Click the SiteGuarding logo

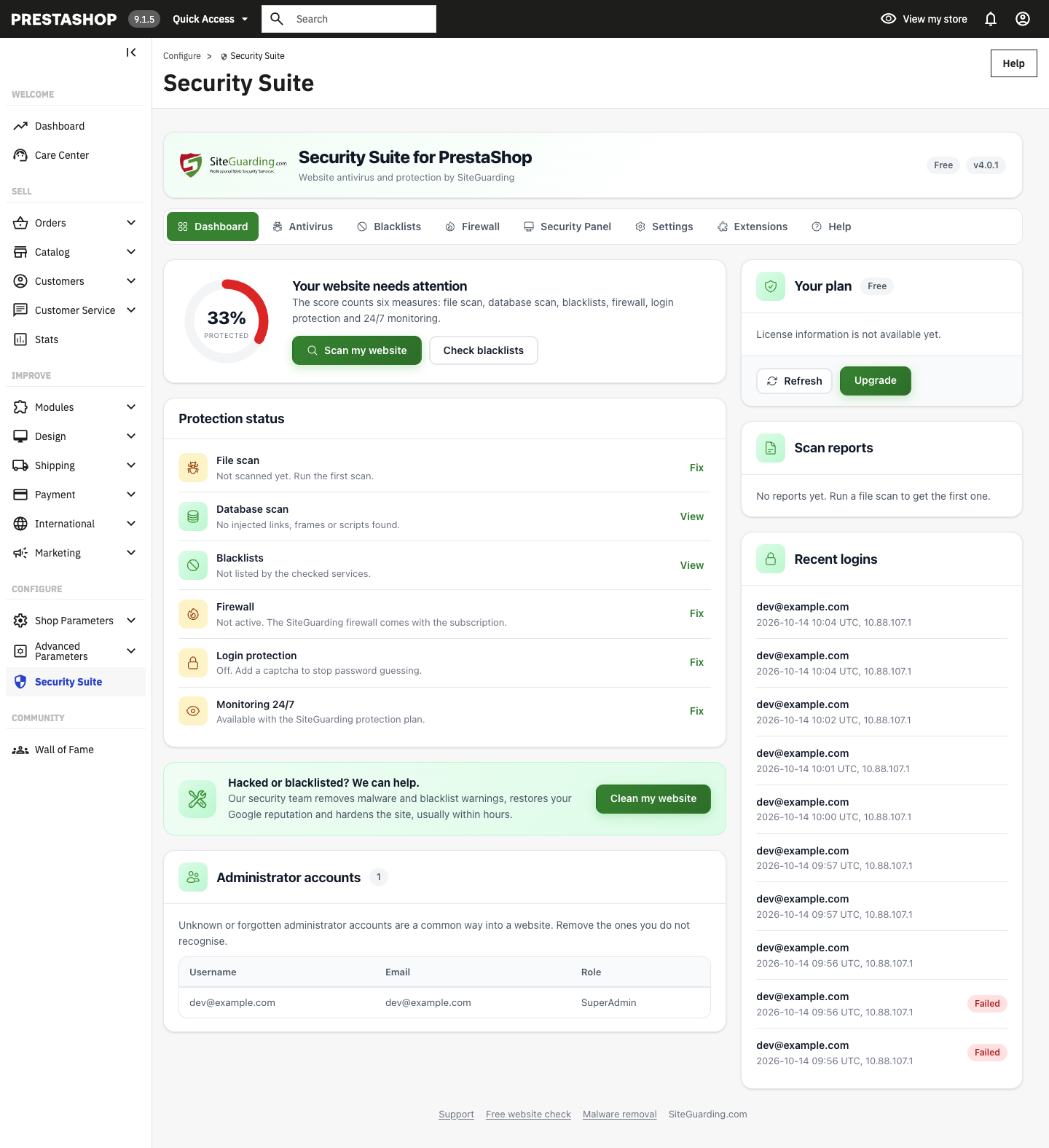coord(233,165)
